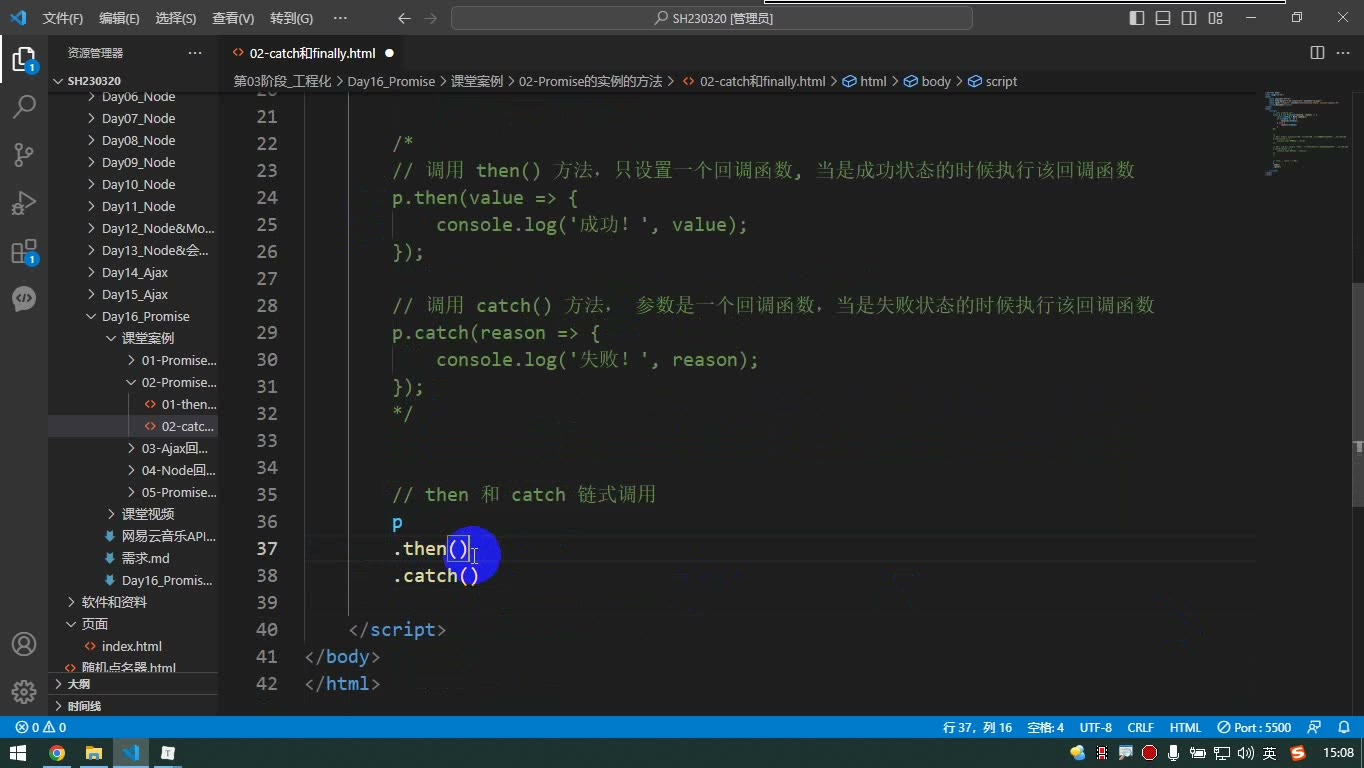Open the notifications bell in status bar
This screenshot has height=768, width=1364.
pos(1342,728)
